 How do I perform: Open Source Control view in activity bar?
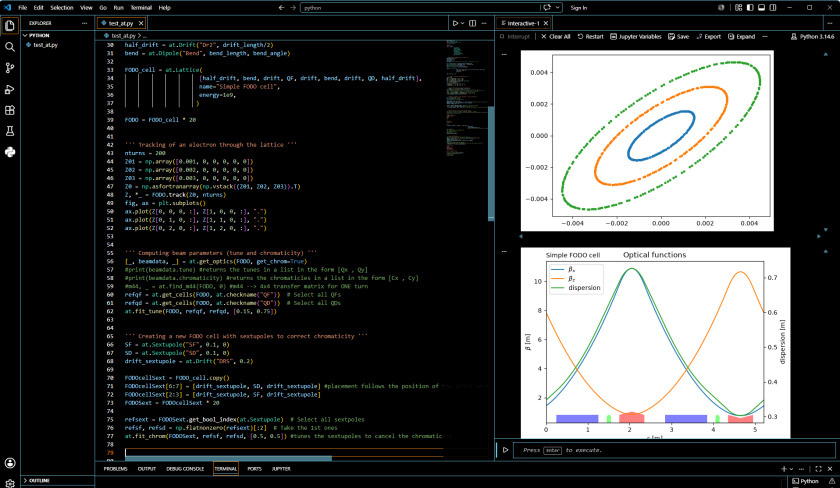point(10,68)
